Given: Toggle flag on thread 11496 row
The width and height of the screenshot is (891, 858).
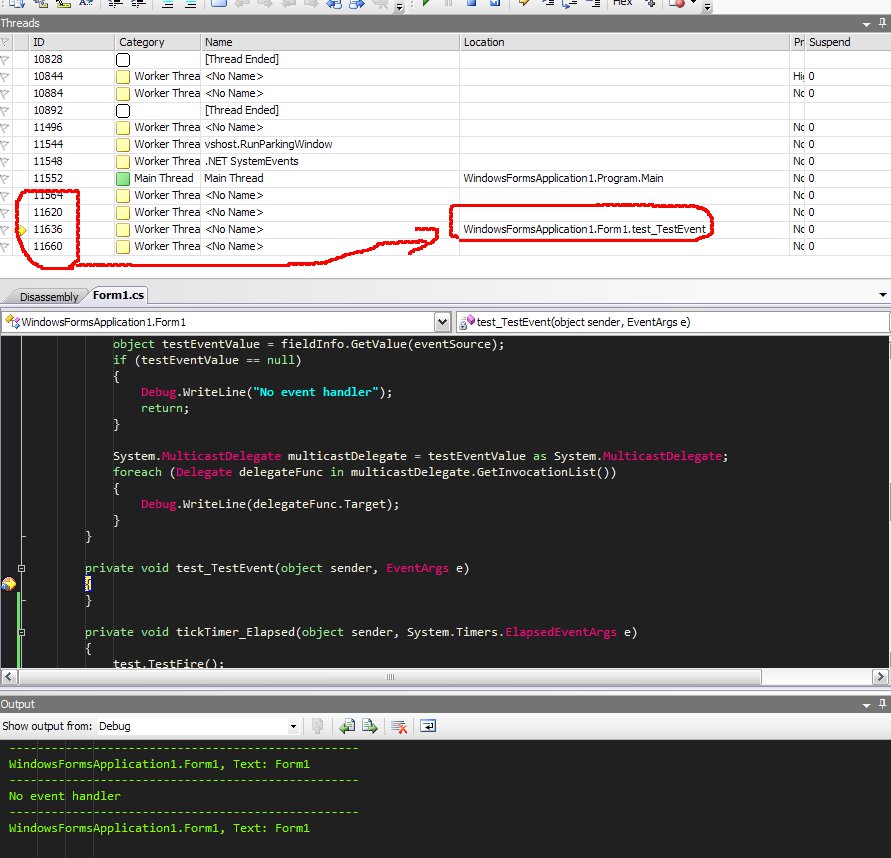Looking at the screenshot, I should tap(6, 127).
